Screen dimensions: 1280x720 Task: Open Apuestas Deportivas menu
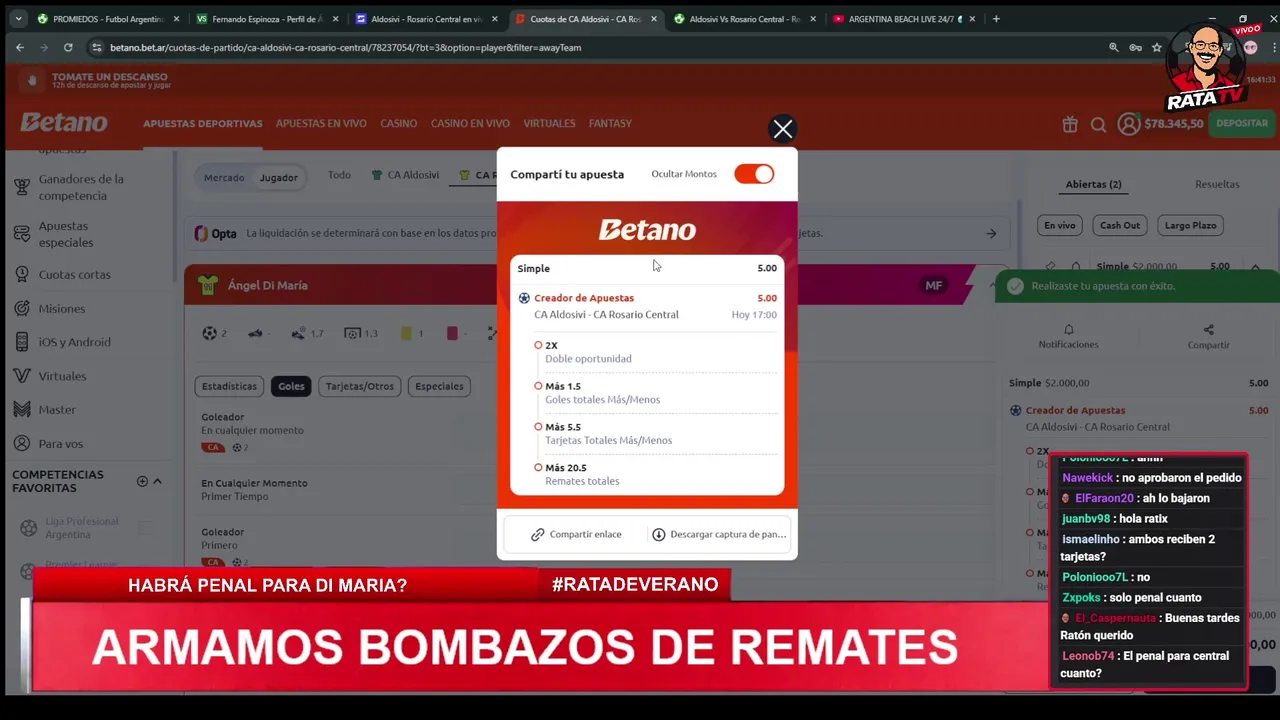pyautogui.click(x=202, y=124)
